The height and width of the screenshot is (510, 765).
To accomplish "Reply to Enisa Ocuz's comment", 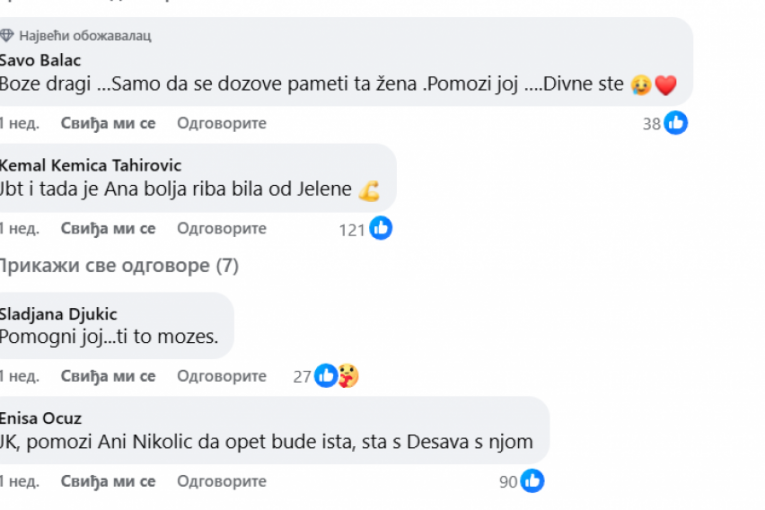I will pos(221,481).
